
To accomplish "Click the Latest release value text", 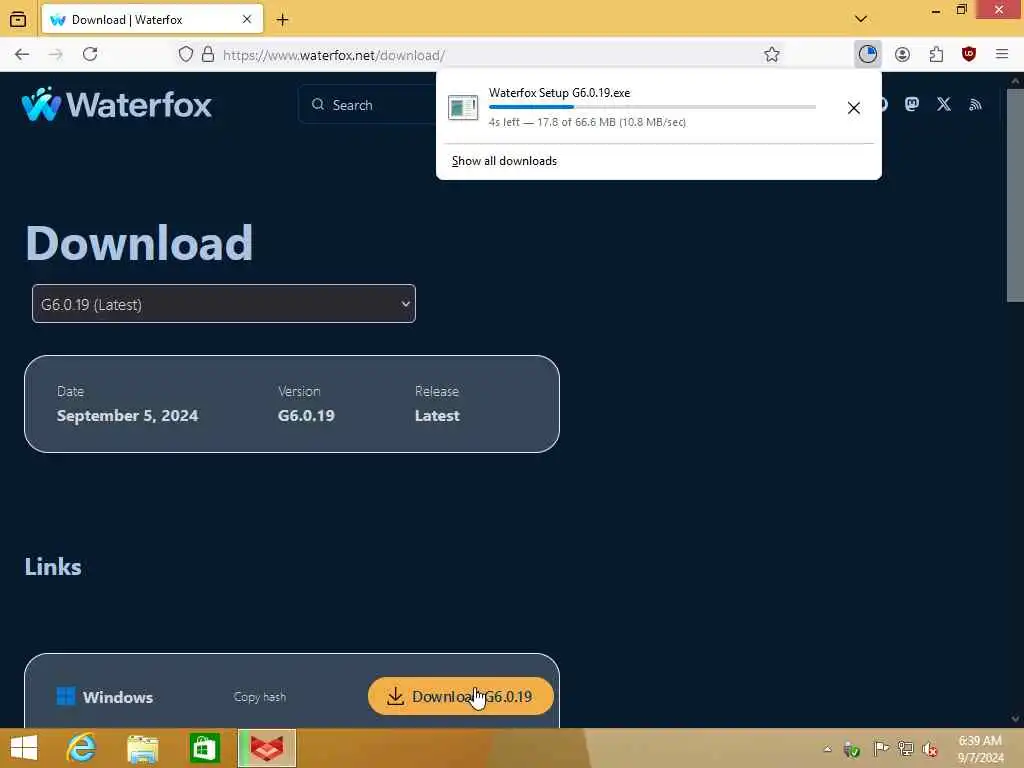I will pos(437,415).
